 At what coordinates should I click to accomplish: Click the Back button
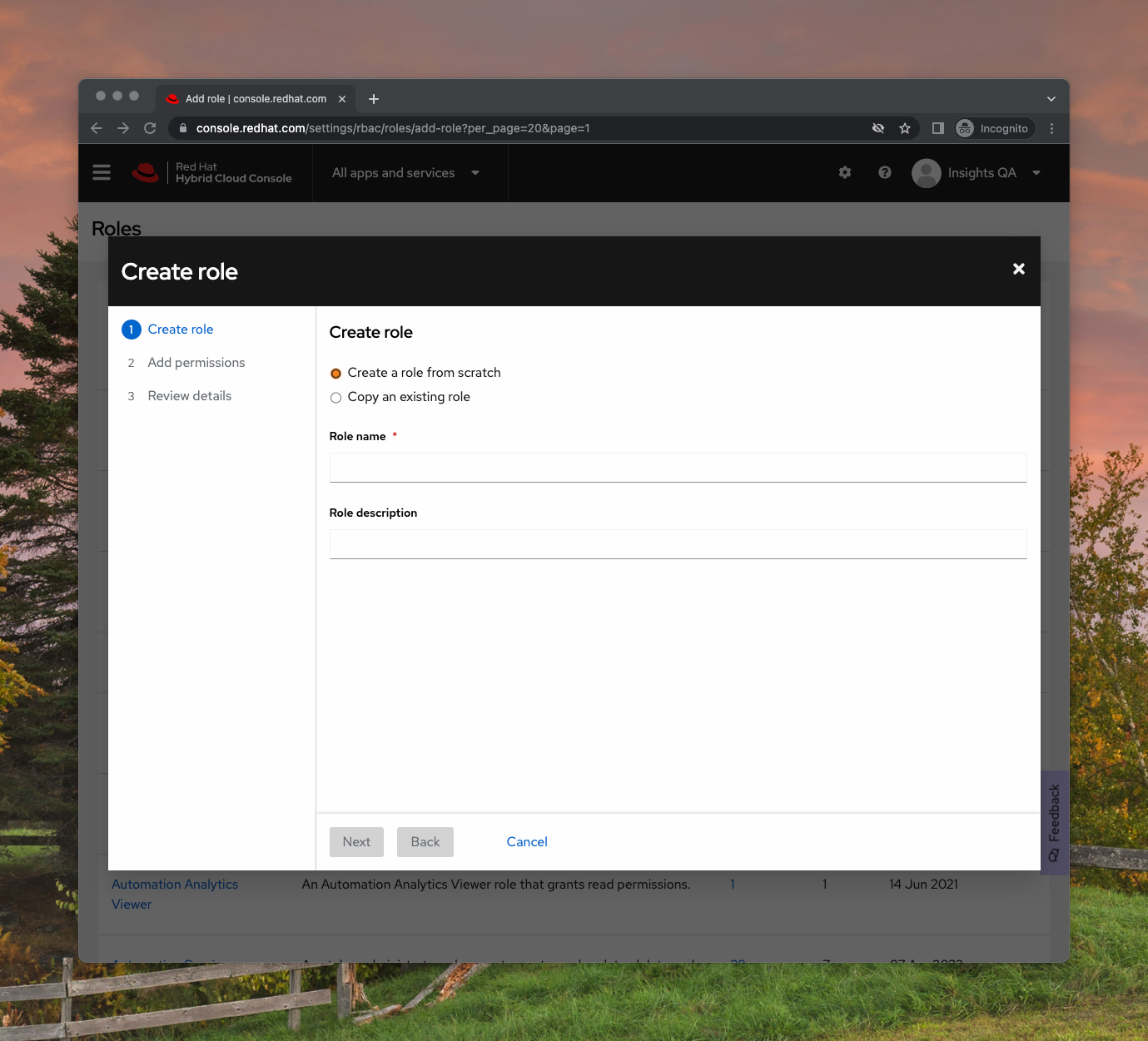(x=425, y=842)
